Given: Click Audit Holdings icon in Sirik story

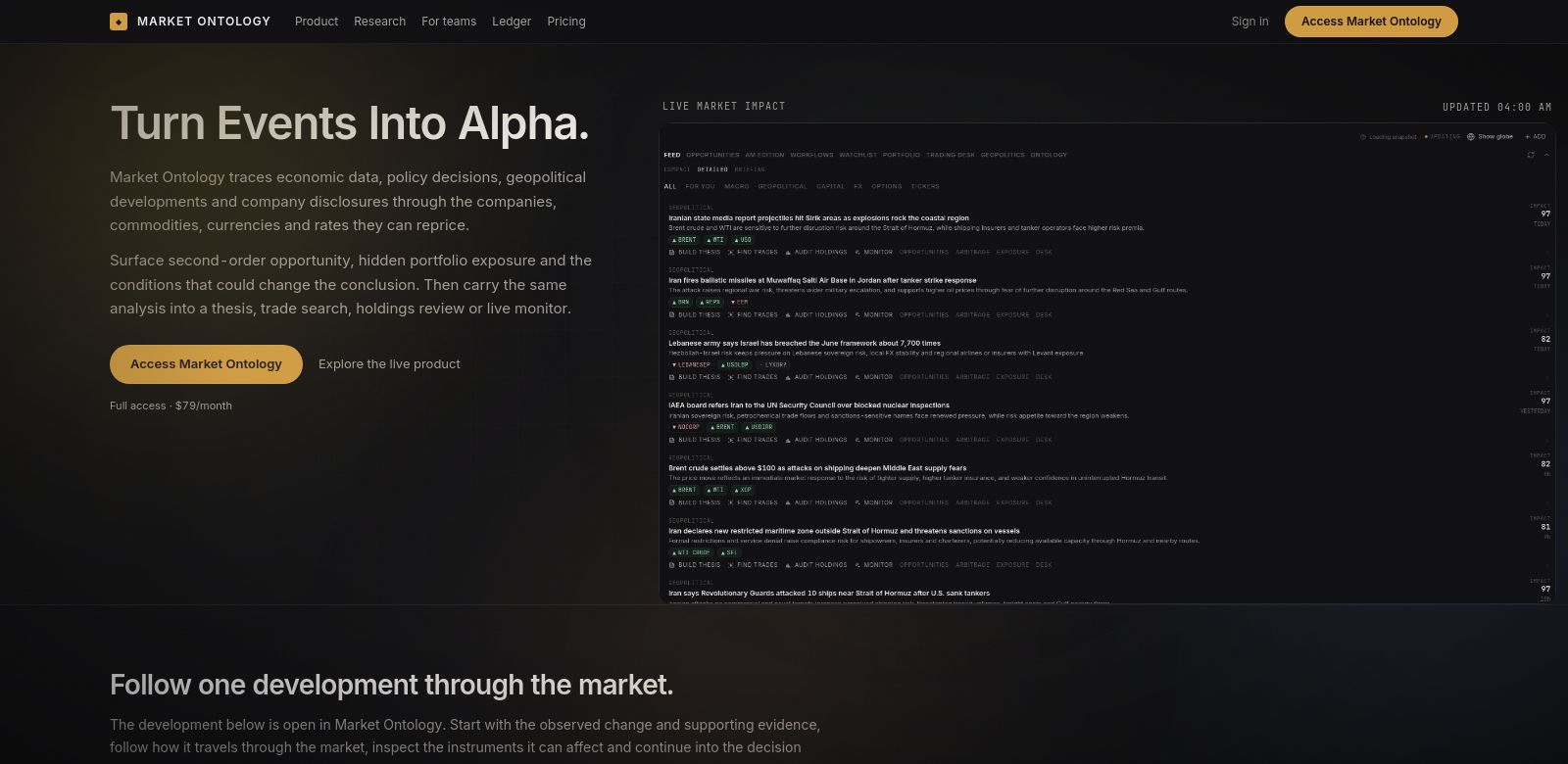Looking at the screenshot, I should [788, 253].
